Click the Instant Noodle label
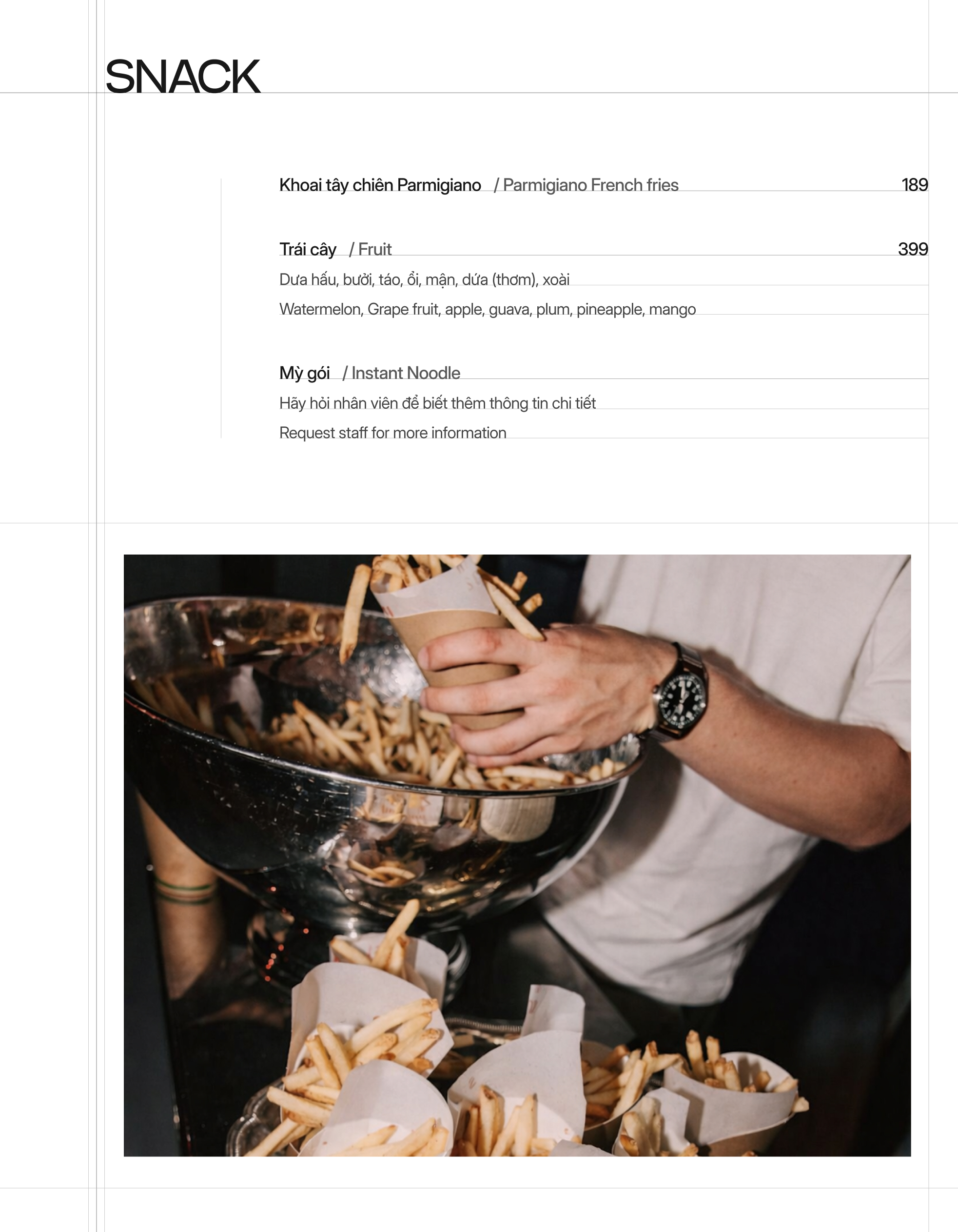Screen dimensions: 958x1232 tap(401, 373)
